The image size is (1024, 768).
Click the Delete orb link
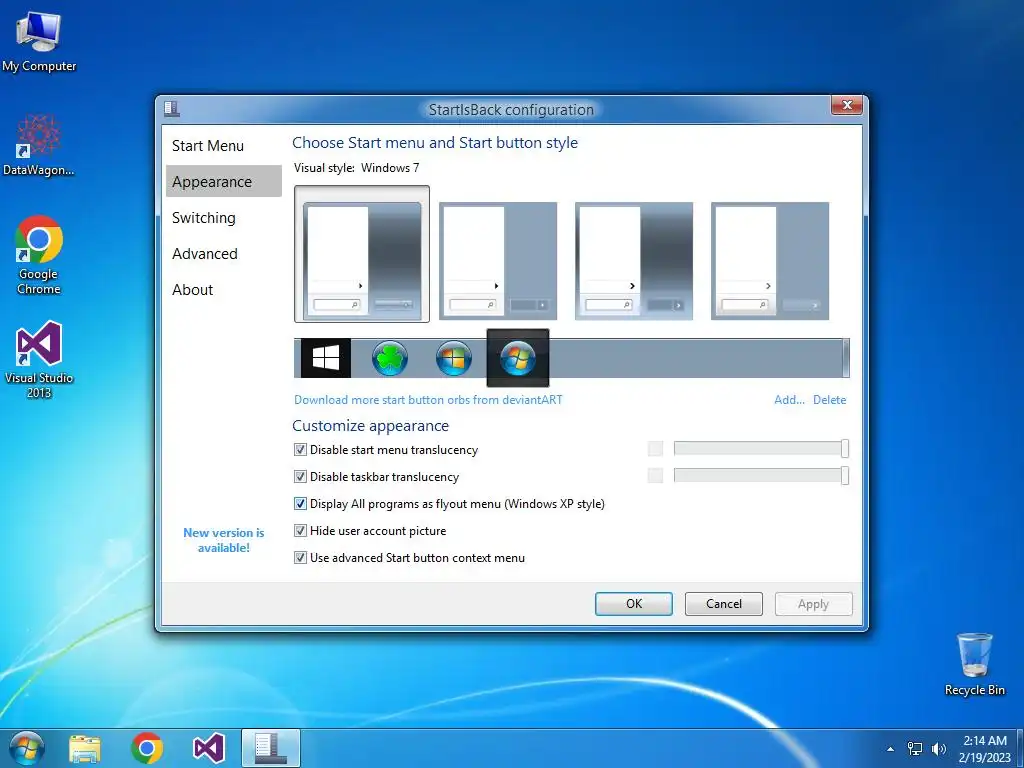pyautogui.click(x=829, y=400)
